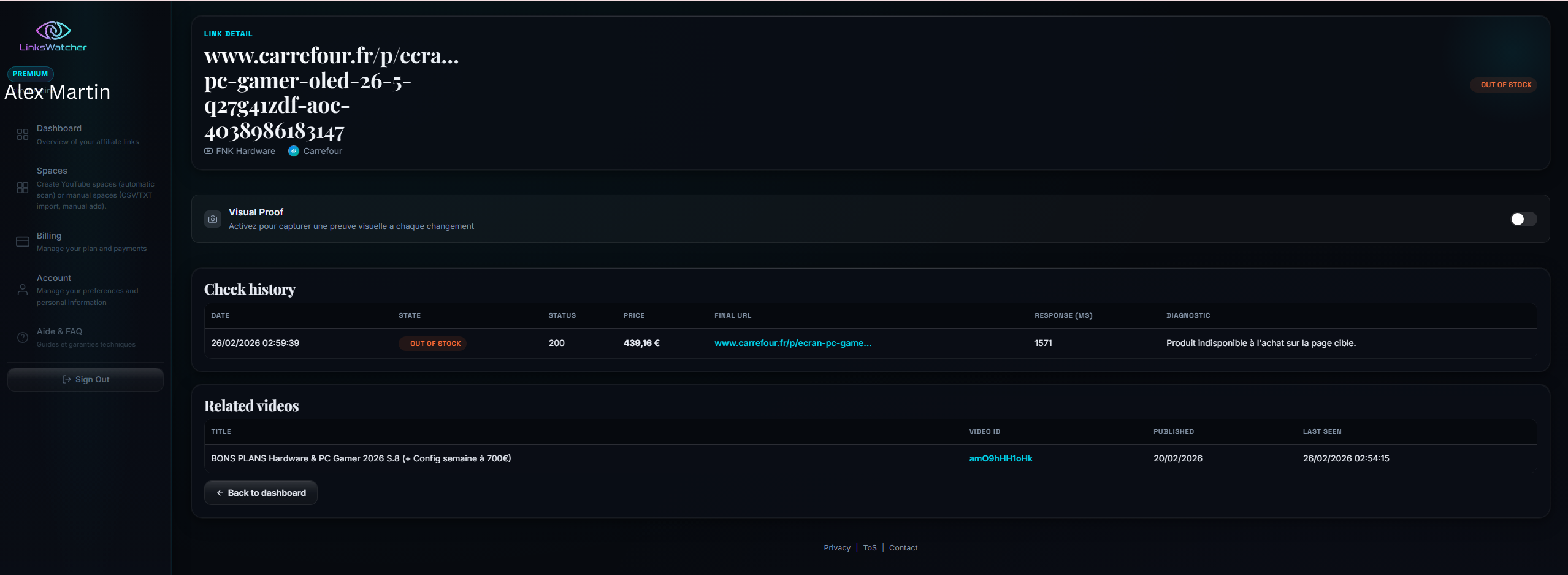The height and width of the screenshot is (575, 1568).
Task: Click the Billing card icon
Action: click(22, 241)
